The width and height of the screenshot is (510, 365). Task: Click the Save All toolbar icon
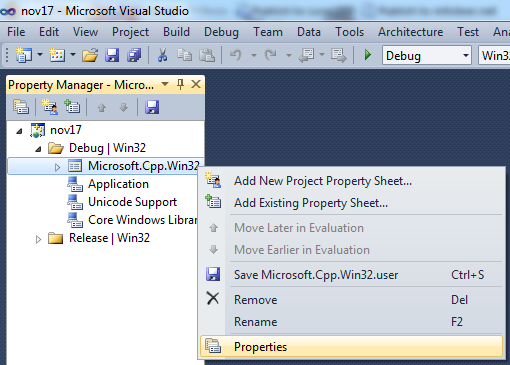tap(134, 55)
